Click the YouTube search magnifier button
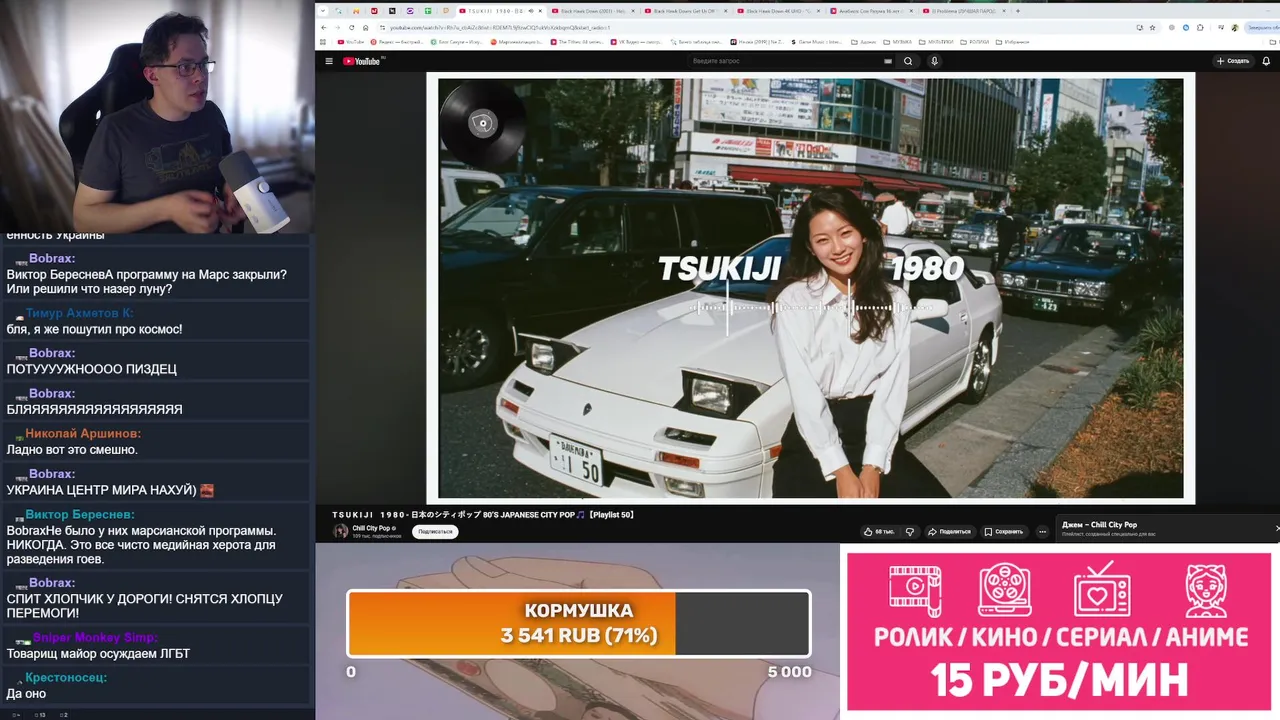The image size is (1280, 720). tap(908, 61)
